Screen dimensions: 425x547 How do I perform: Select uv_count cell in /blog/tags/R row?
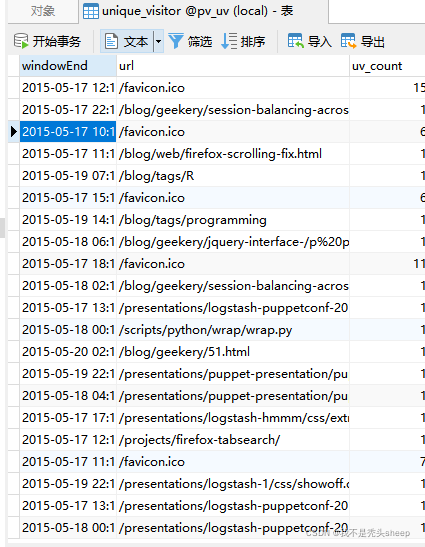tap(387, 175)
